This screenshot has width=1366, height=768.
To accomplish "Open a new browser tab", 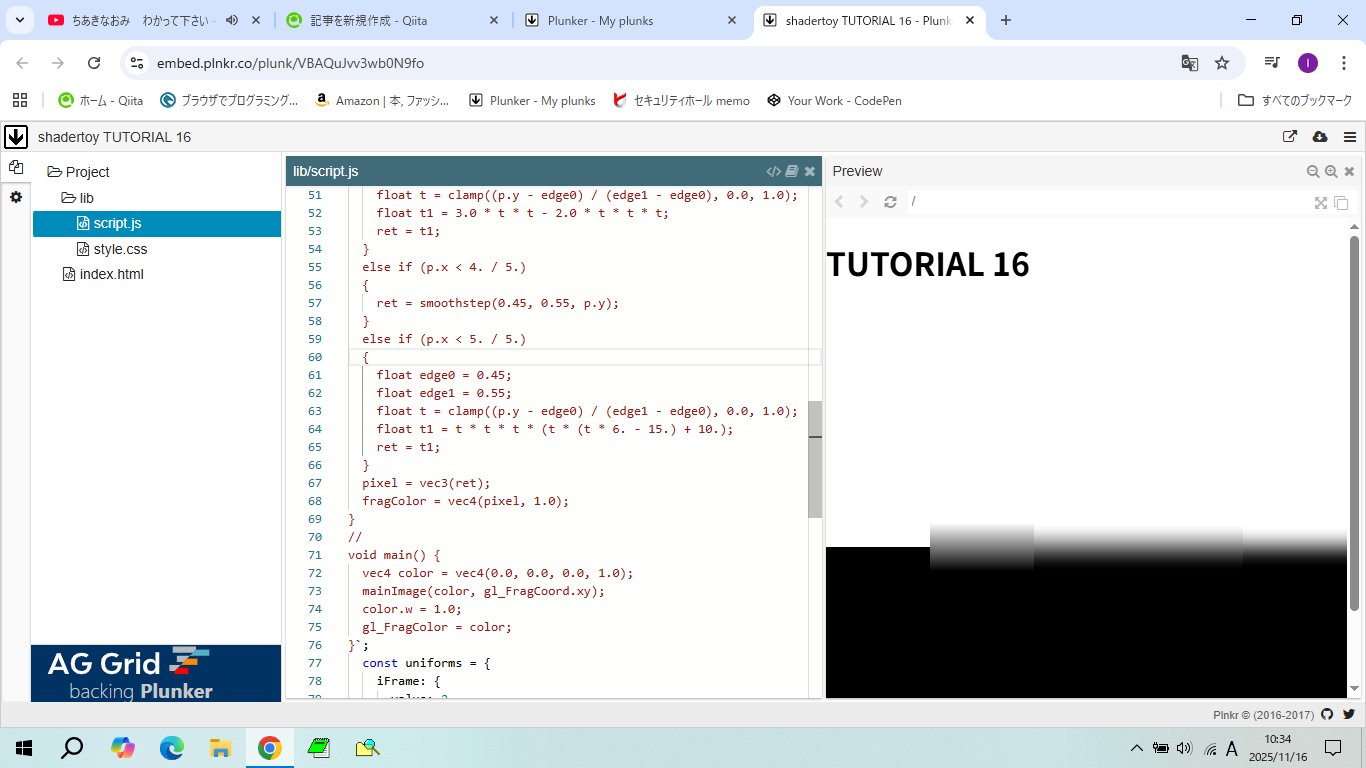I will (1006, 20).
